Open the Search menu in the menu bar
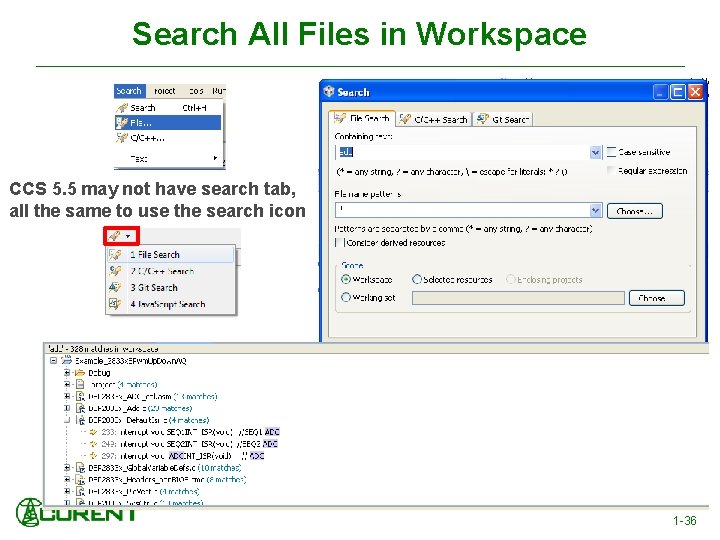Viewport: 720px width, 540px height. [129, 91]
